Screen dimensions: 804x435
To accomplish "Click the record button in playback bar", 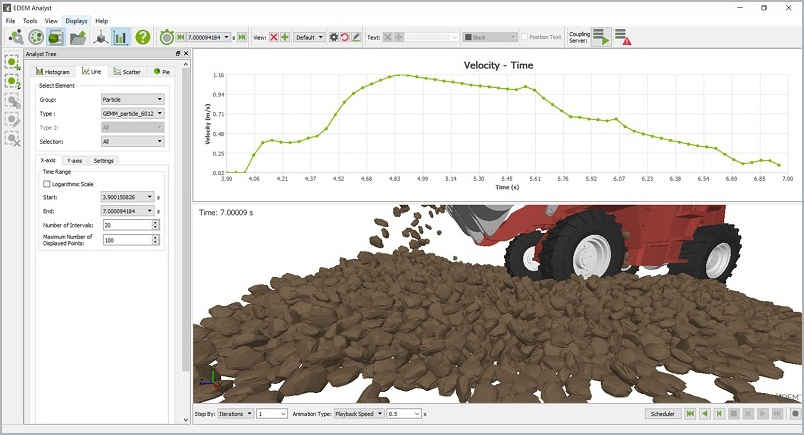I will coord(795,413).
